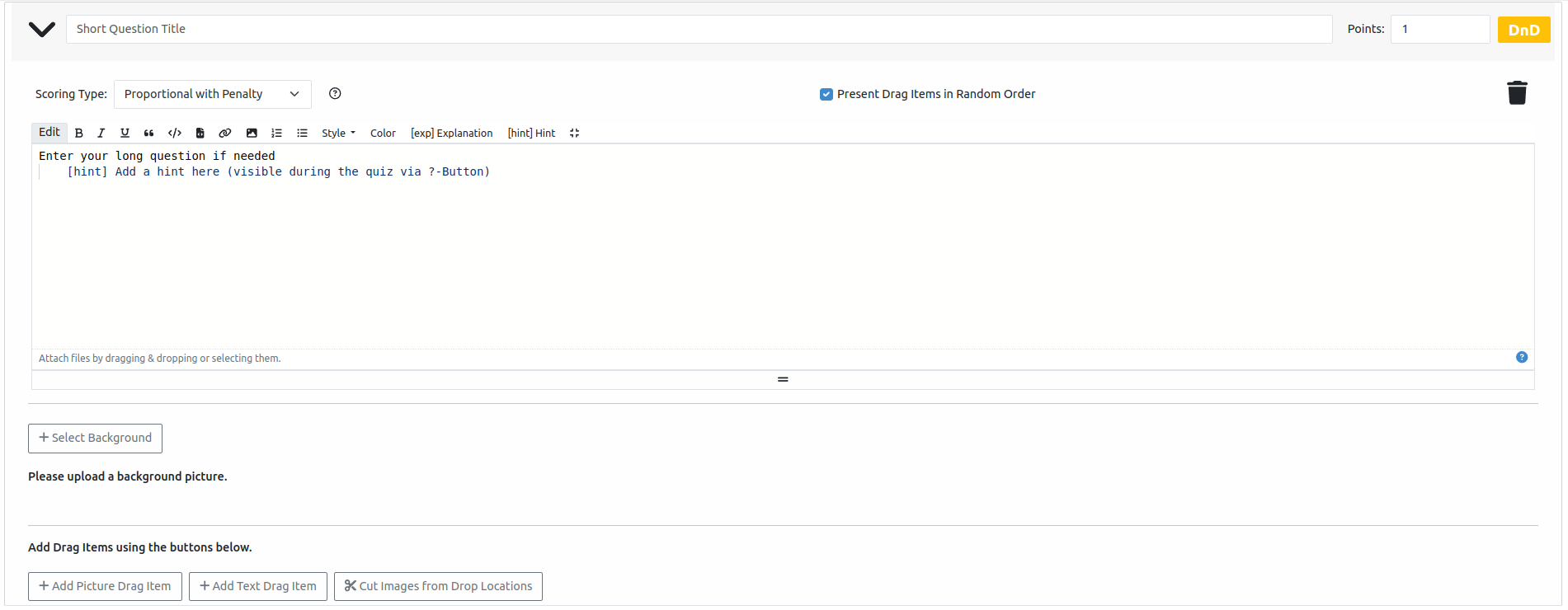Delete the question with the trash icon
This screenshot has width=1568, height=610.
(x=1517, y=93)
